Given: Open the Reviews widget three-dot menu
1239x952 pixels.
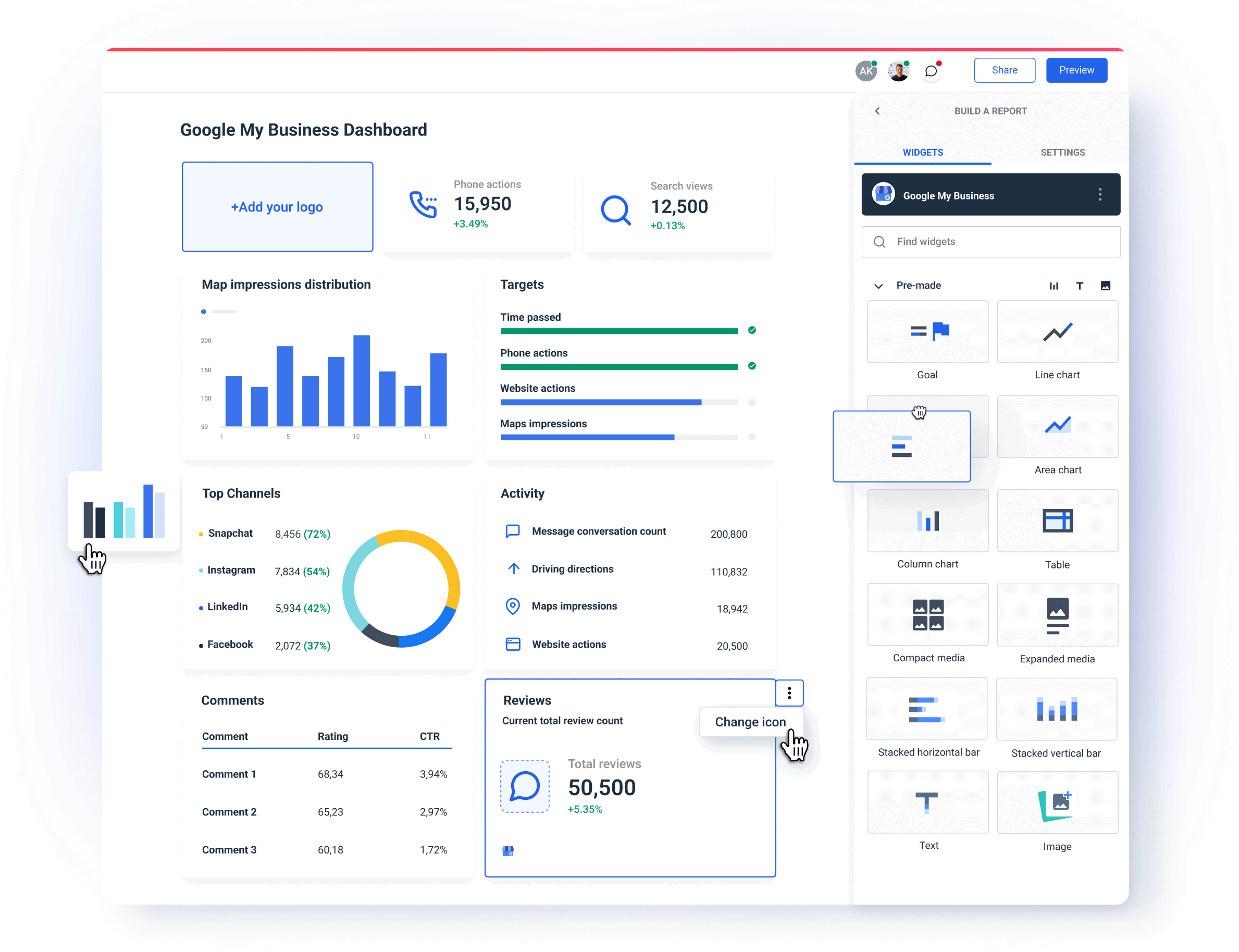Looking at the screenshot, I should [x=789, y=693].
